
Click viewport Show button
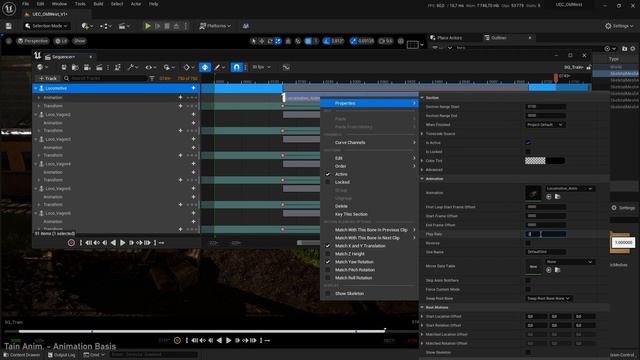pyautogui.click(x=80, y=41)
